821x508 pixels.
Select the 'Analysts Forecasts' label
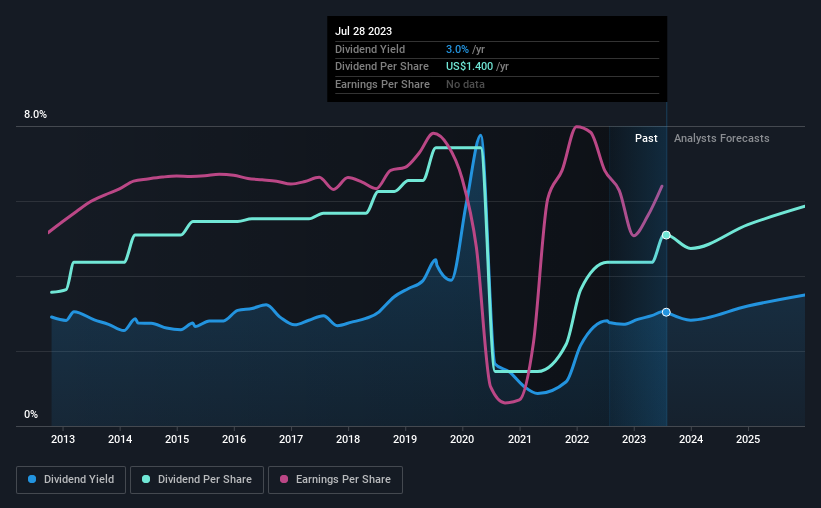(722, 138)
